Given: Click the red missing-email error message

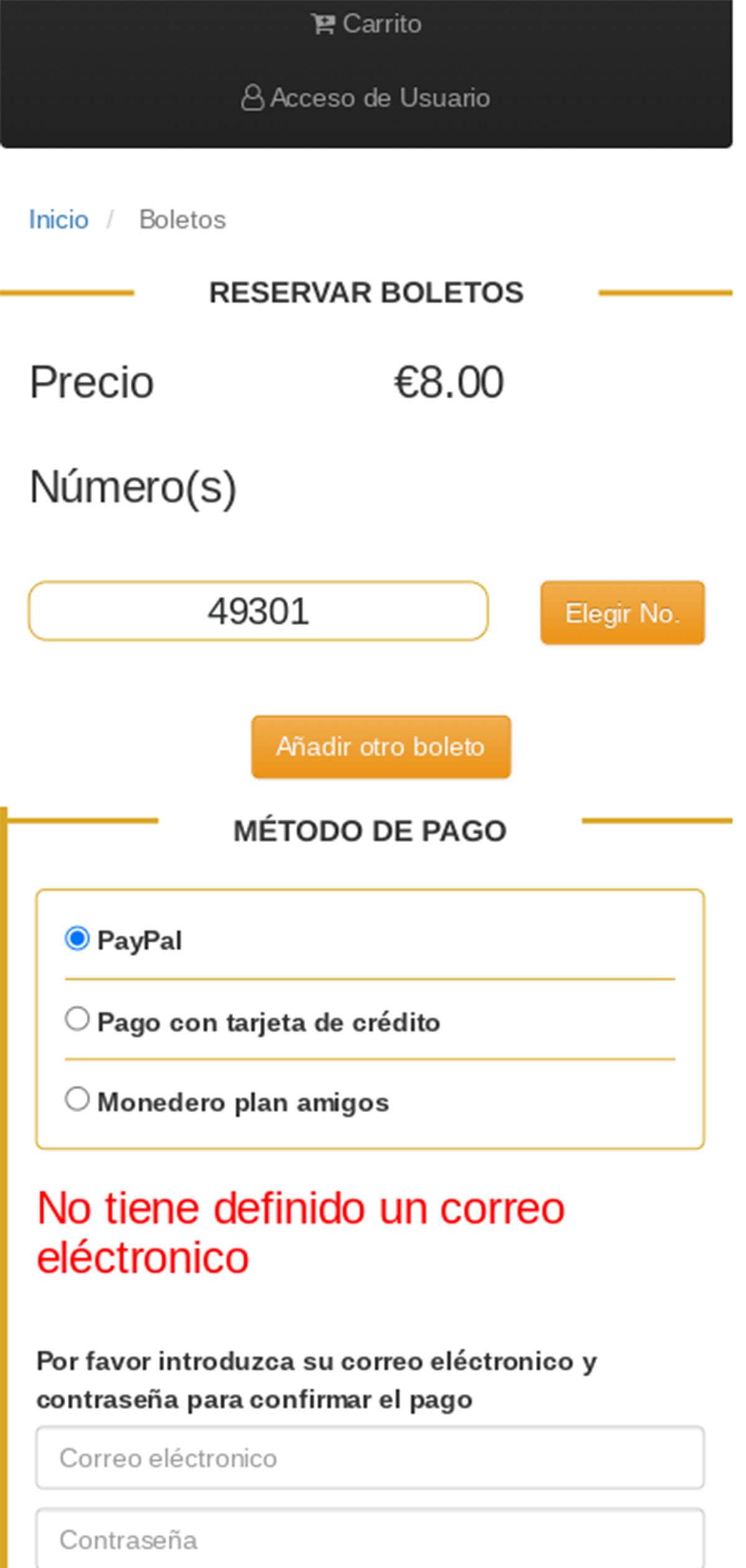Looking at the screenshot, I should (x=301, y=1232).
